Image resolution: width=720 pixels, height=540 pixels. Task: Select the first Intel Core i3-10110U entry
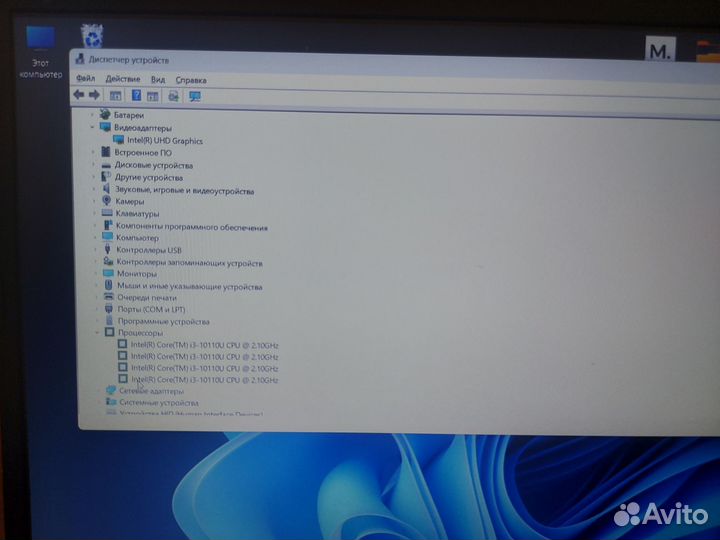(204, 345)
